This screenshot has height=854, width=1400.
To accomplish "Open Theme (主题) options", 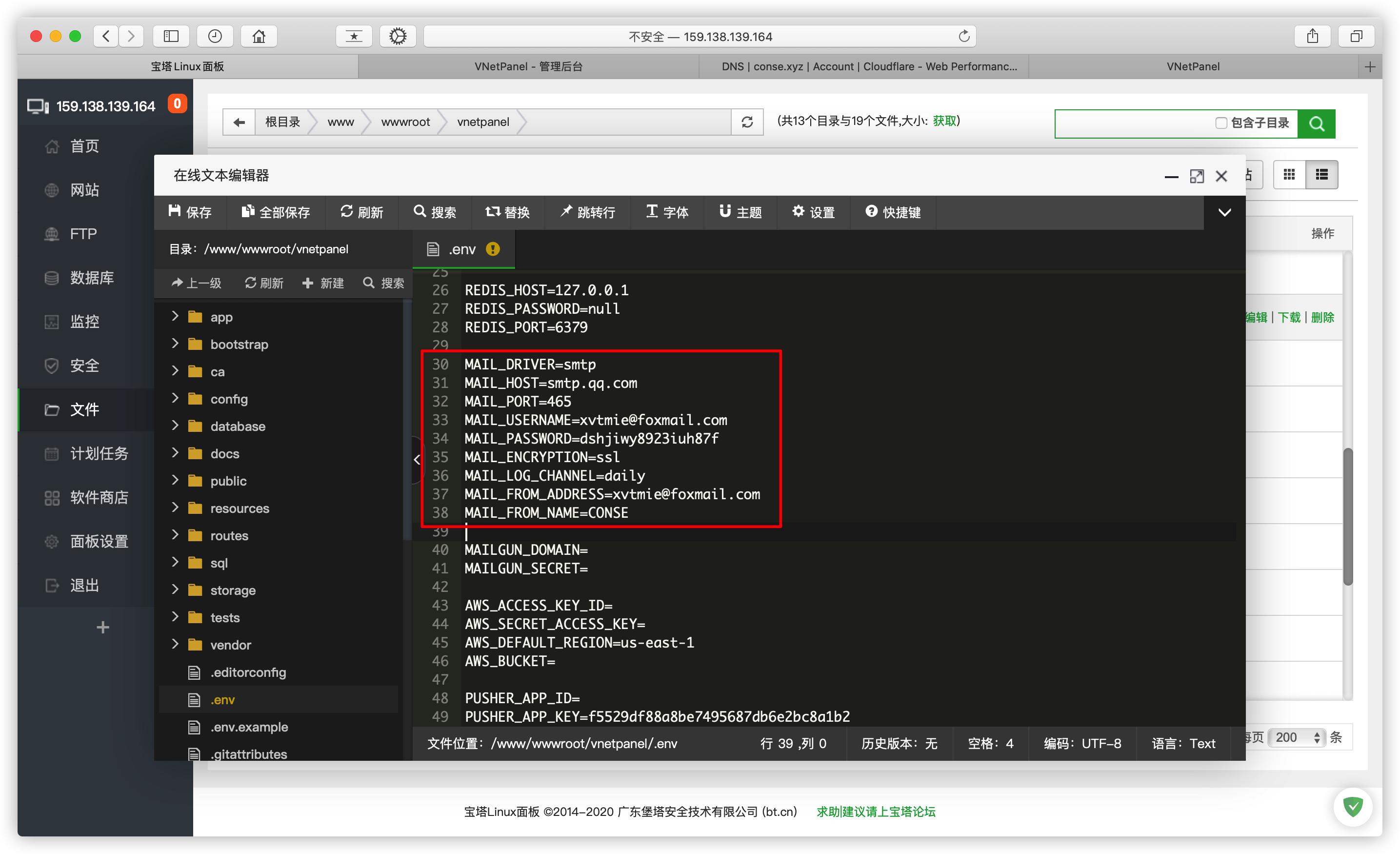I will (740, 212).
